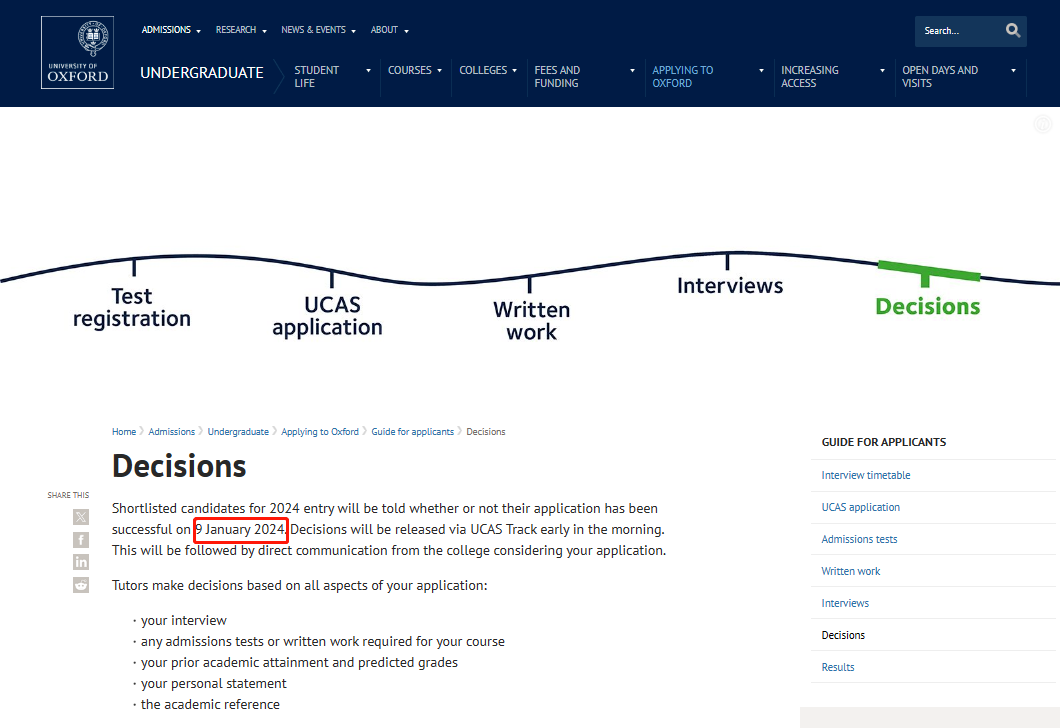This screenshot has height=728, width=1060.
Task: Select Test registration timeline step
Action: (x=132, y=307)
